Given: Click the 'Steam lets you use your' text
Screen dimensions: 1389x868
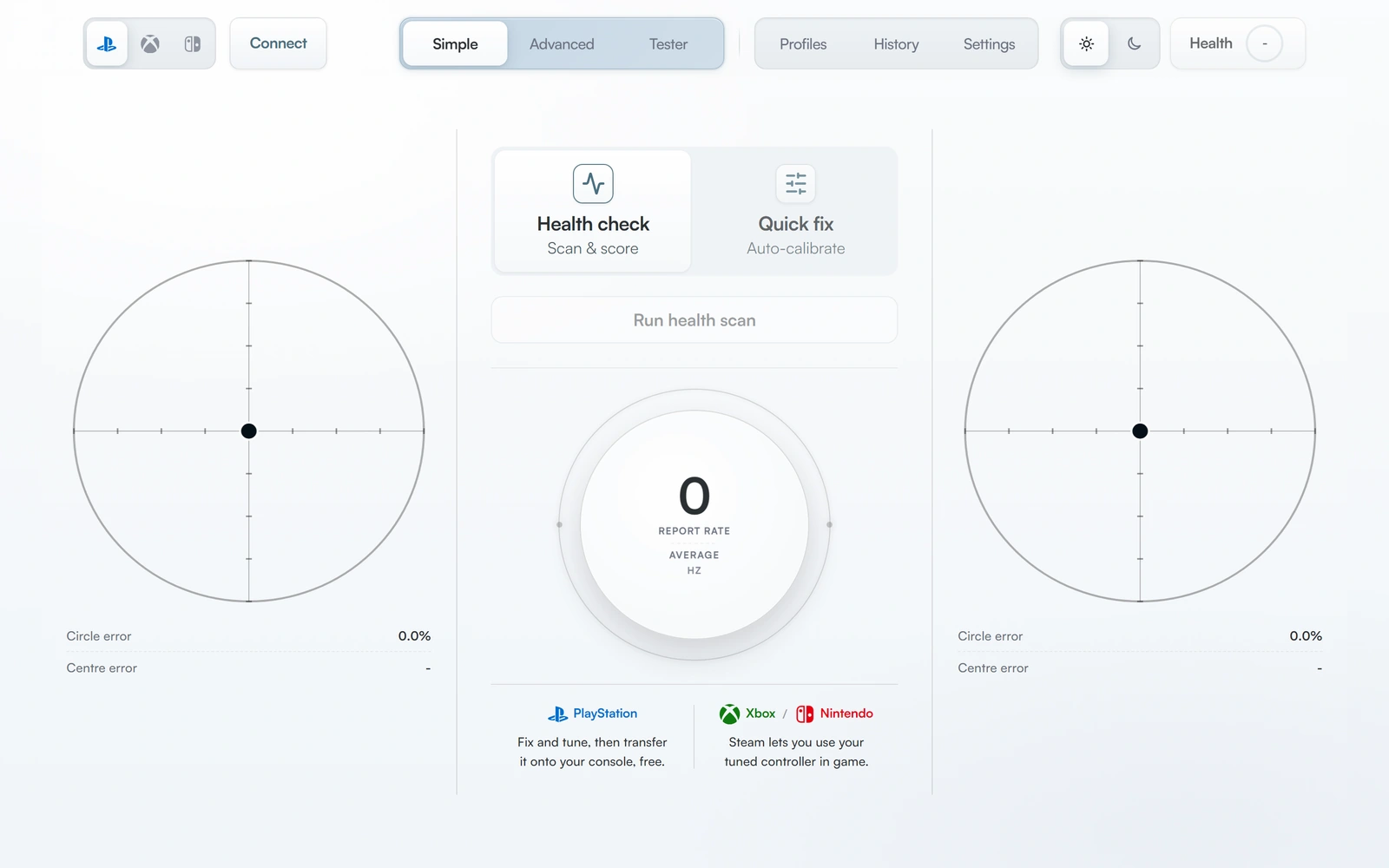Looking at the screenshot, I should click(796, 742).
